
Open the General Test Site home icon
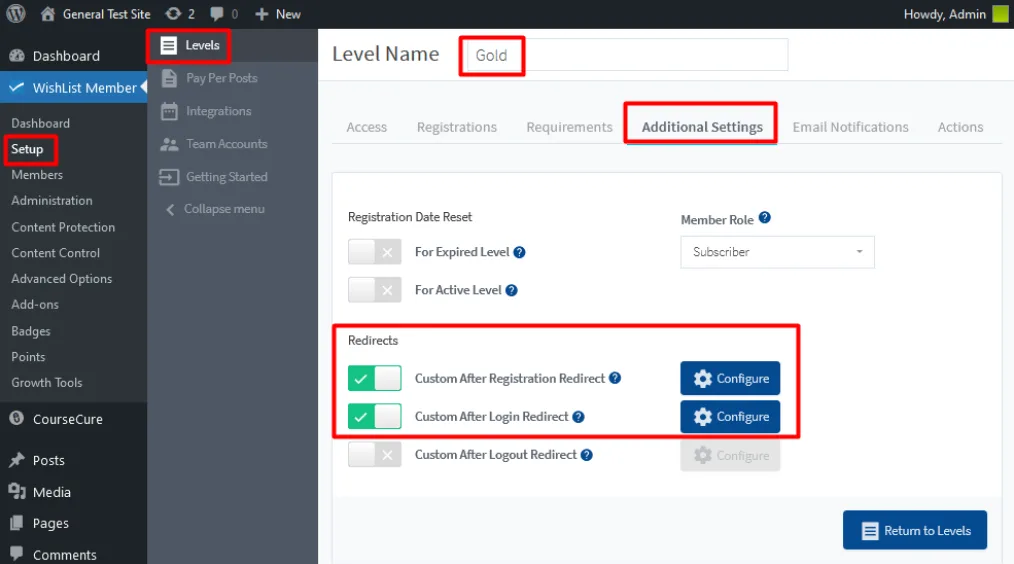click(48, 14)
